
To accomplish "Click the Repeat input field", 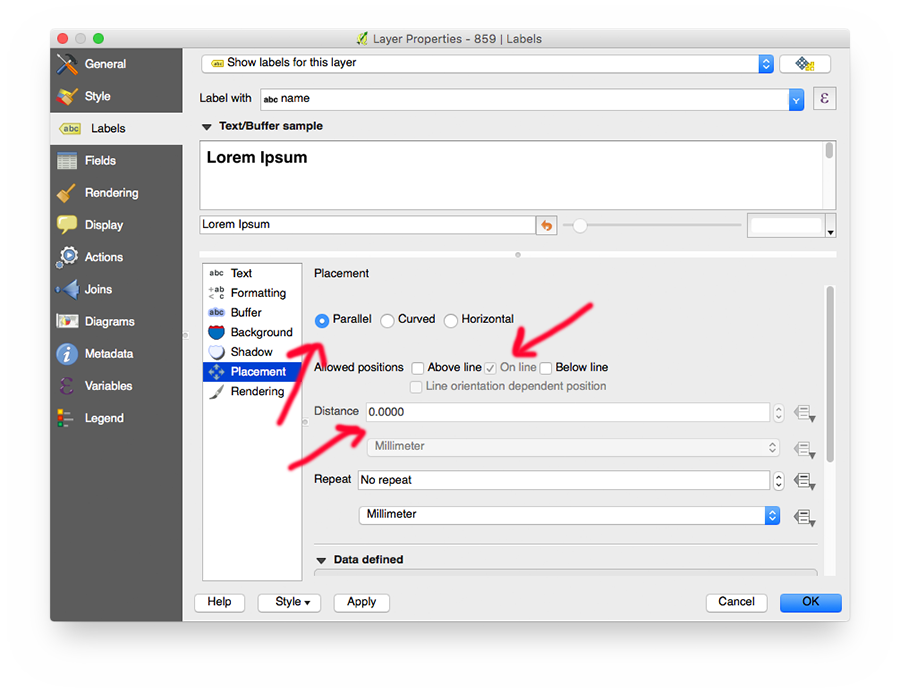I will 564,480.
